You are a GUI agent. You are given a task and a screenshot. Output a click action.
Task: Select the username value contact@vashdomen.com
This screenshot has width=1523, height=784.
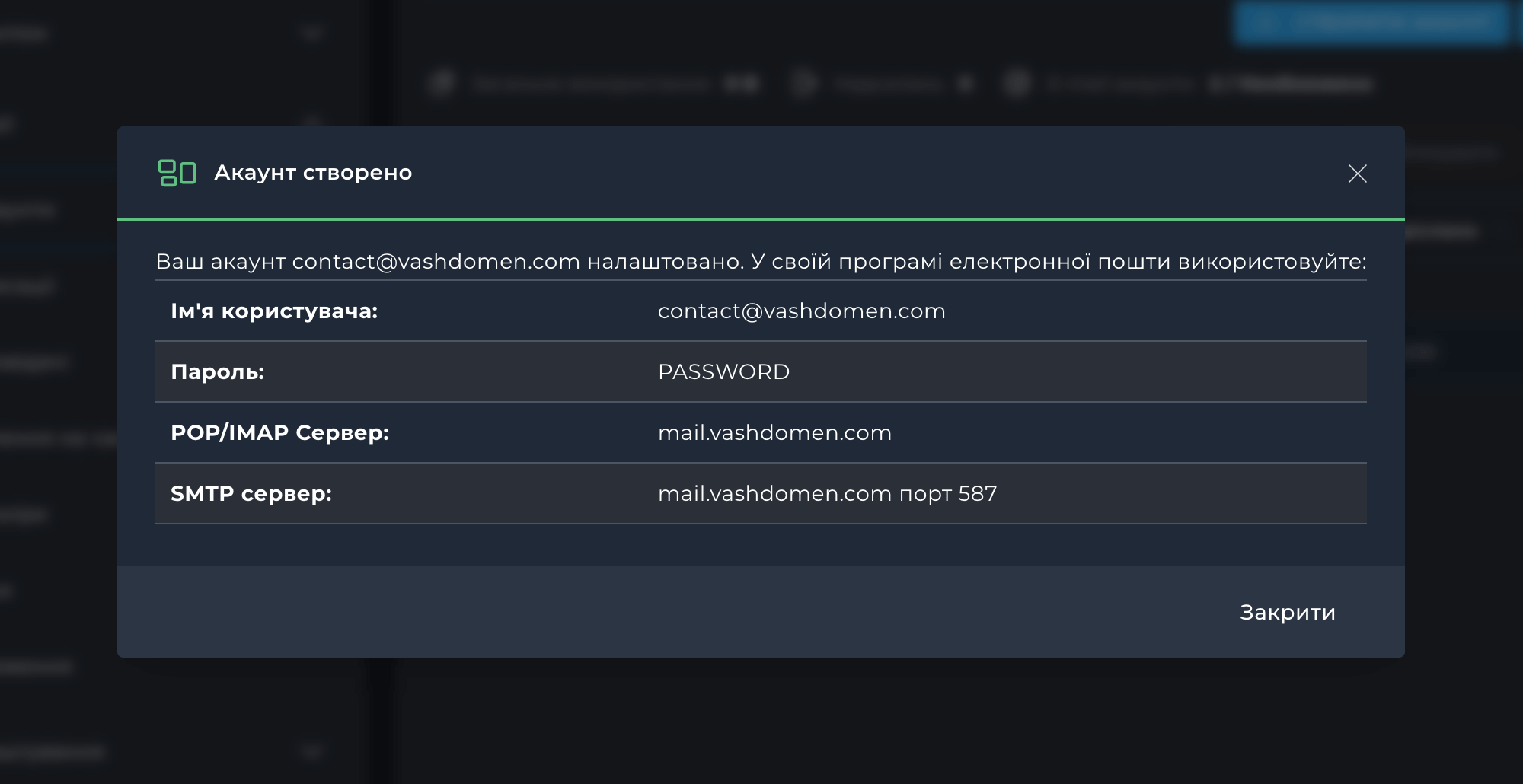click(801, 311)
